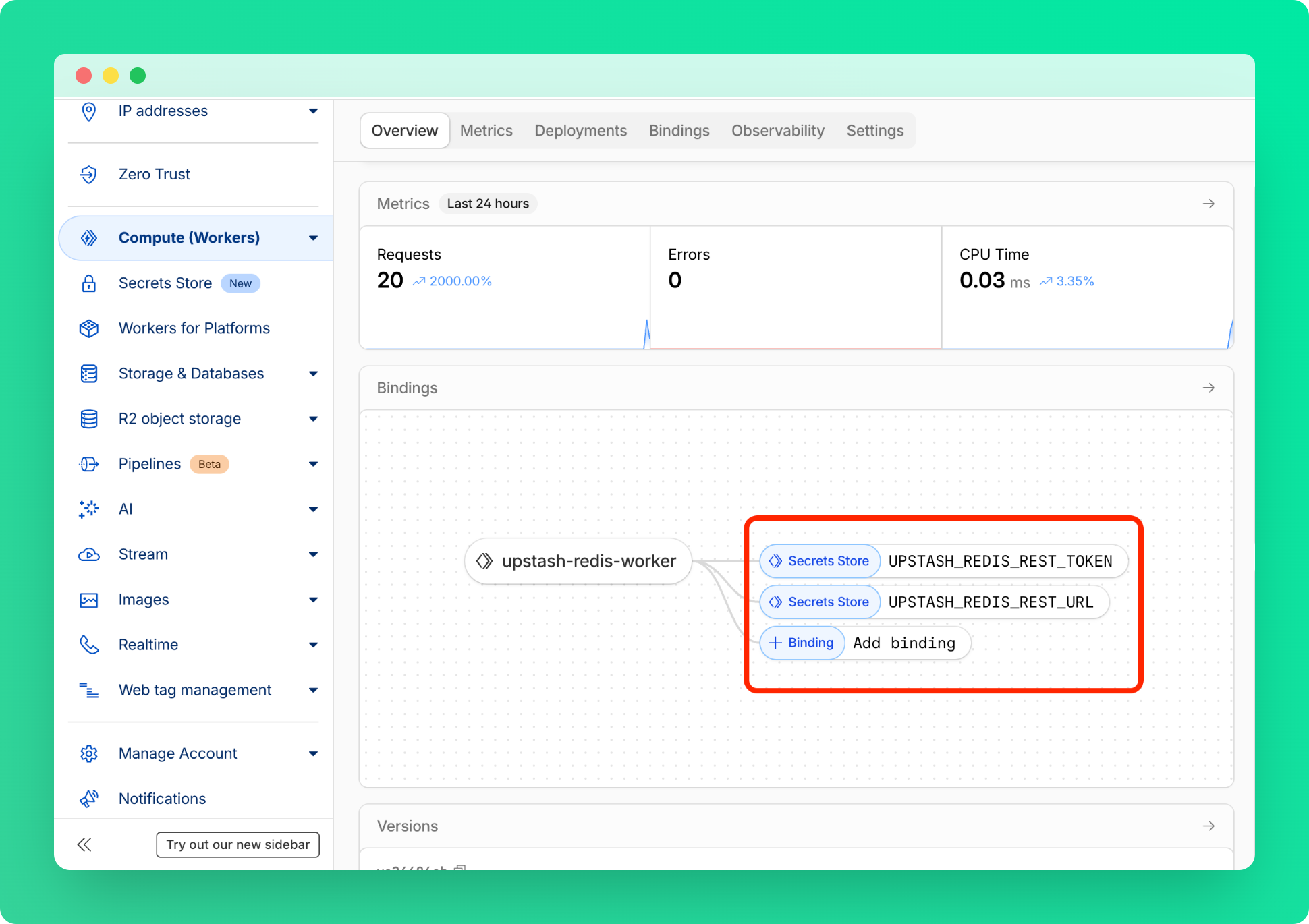Screen dimensions: 1309x924
Task: Open Secrets Store sidebar link
Action: click(165, 283)
